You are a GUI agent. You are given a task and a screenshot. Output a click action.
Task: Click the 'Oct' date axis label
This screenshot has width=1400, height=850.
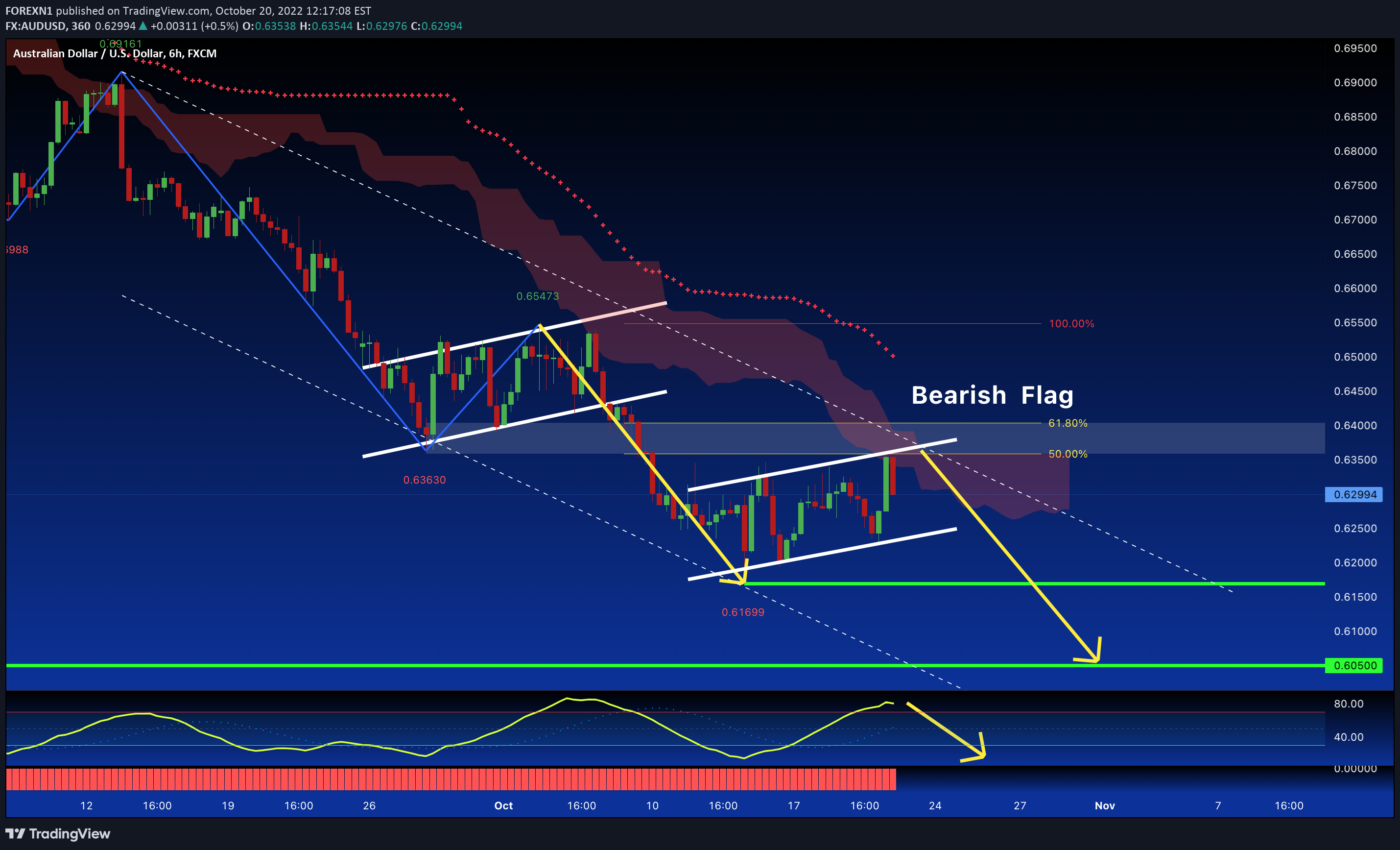click(503, 805)
